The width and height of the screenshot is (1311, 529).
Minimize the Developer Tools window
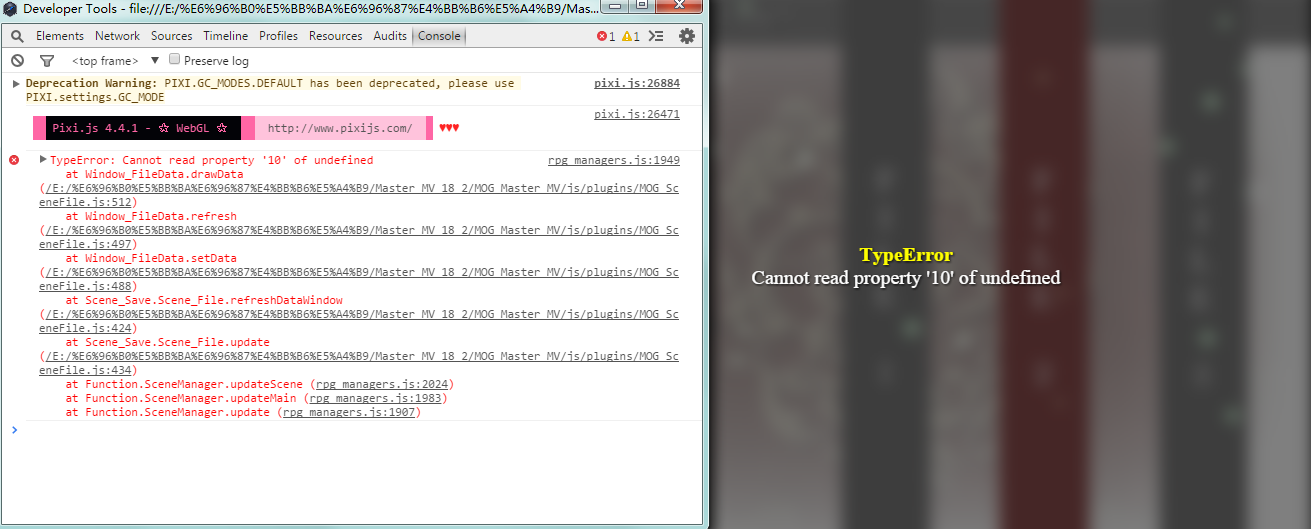pos(615,6)
